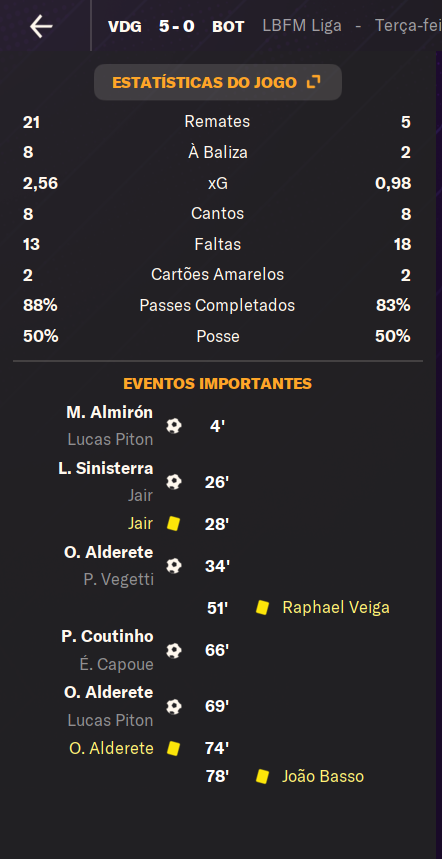Open the Estatísticas do Jogo button
Image resolution: width=442 pixels, height=859 pixels.
tap(218, 82)
